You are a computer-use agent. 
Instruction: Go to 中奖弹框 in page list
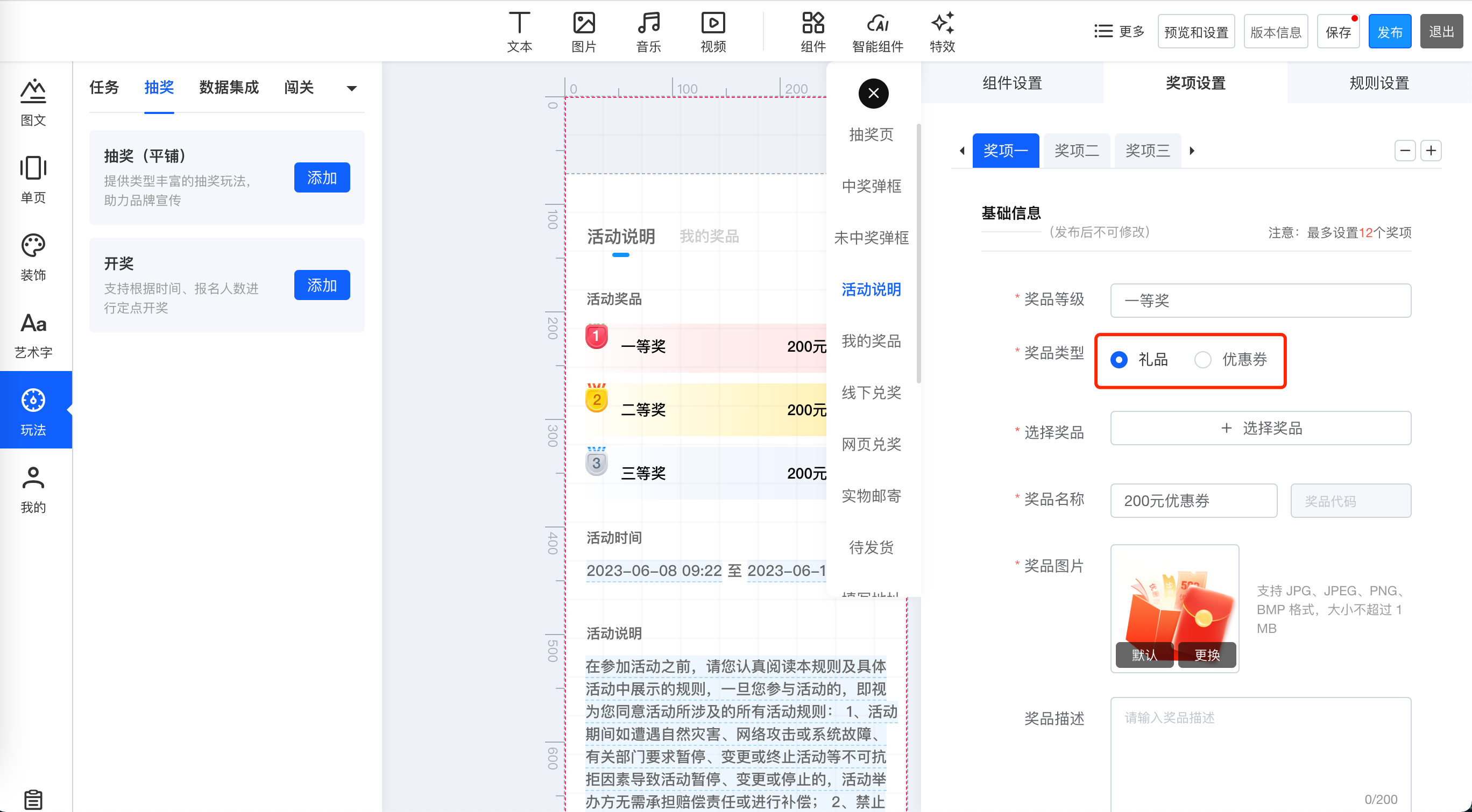(871, 186)
